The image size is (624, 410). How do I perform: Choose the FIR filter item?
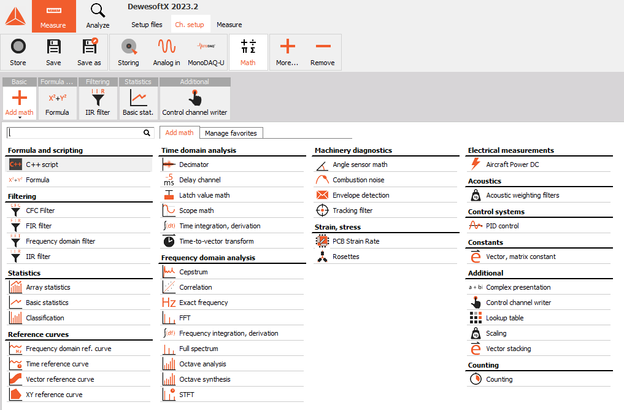pos(79,226)
